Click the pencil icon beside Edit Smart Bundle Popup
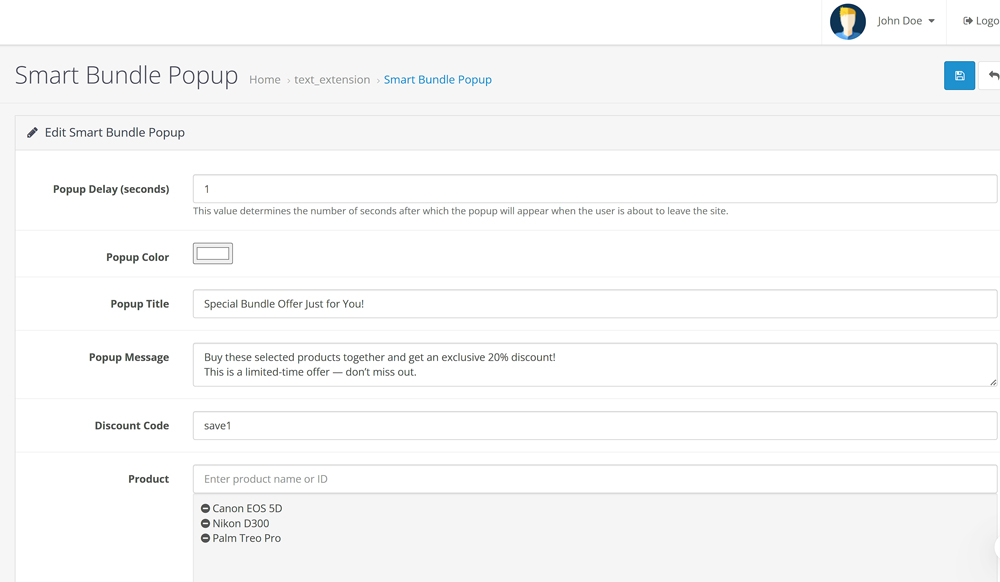Image resolution: width=1000 pixels, height=582 pixels. click(x=32, y=132)
